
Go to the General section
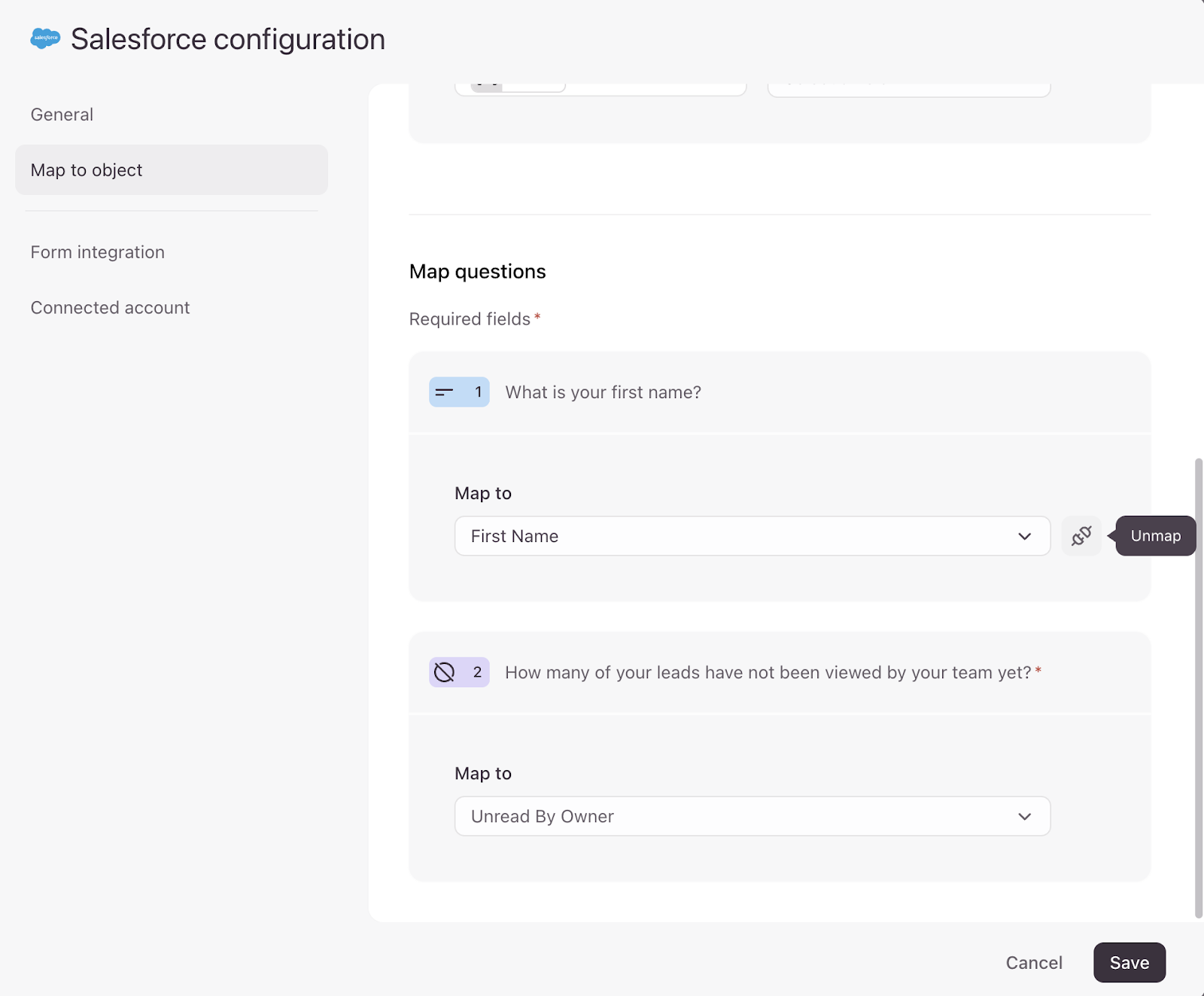point(62,114)
